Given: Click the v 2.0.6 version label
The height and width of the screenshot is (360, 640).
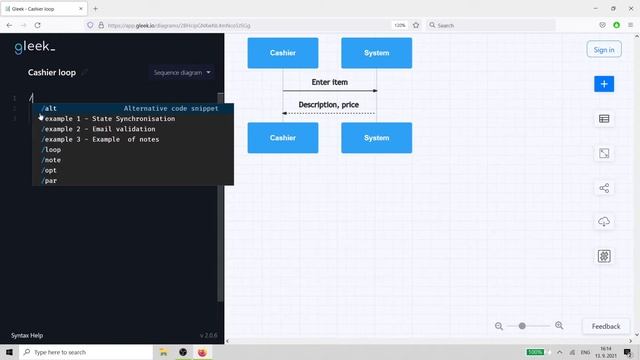Looking at the screenshot, I should tap(209, 336).
